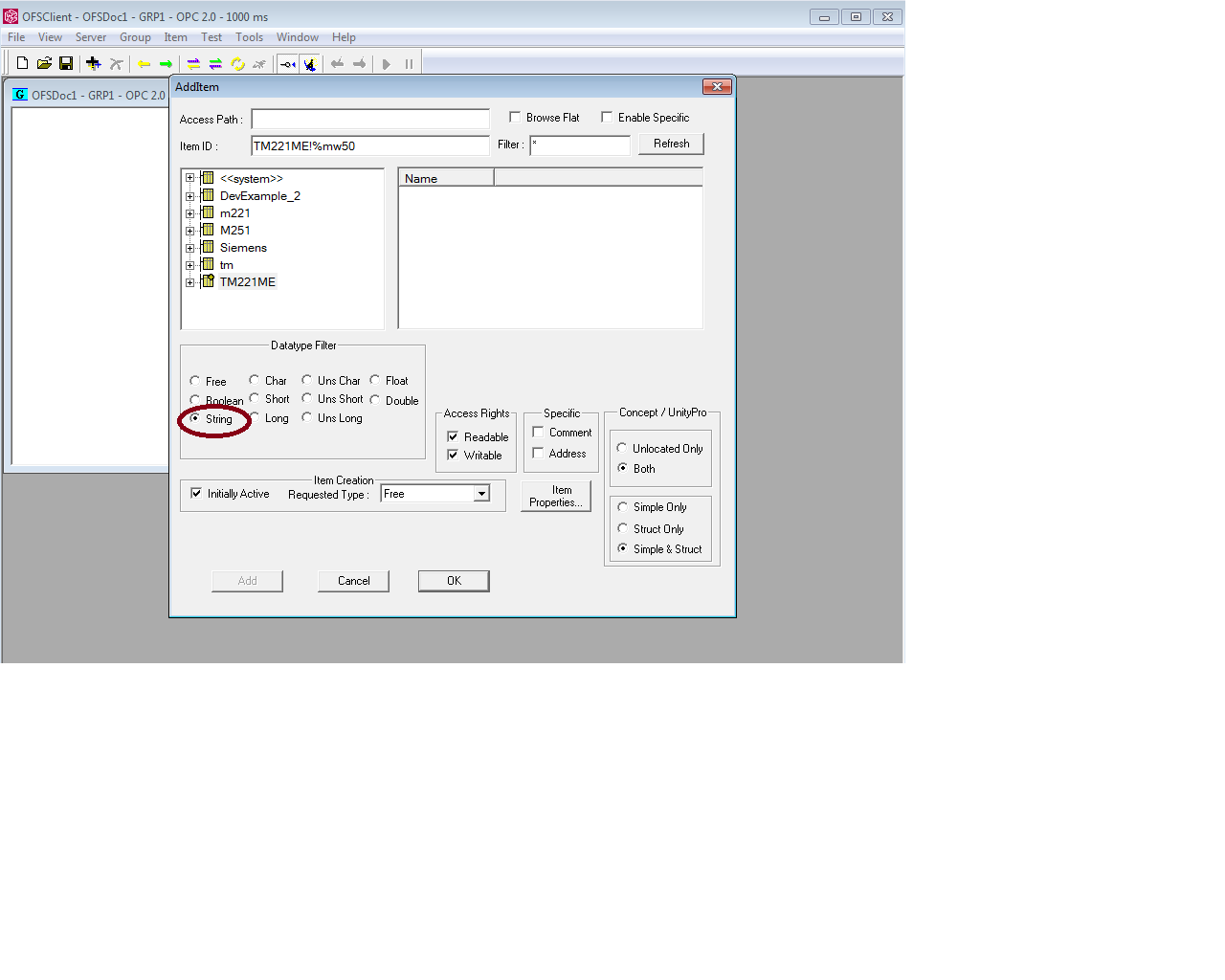Click the green right arrow toolbar icon
Image resolution: width=1225 pixels, height=980 pixels.
(x=166, y=64)
